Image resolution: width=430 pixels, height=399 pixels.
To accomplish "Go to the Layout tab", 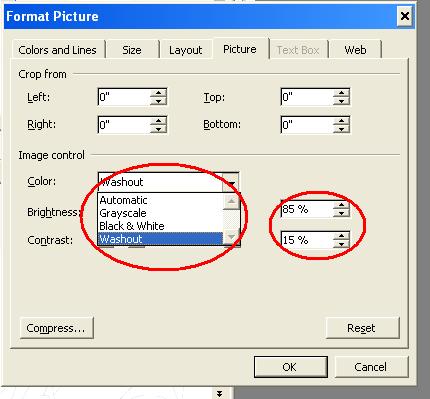I will pyautogui.click(x=185, y=50).
